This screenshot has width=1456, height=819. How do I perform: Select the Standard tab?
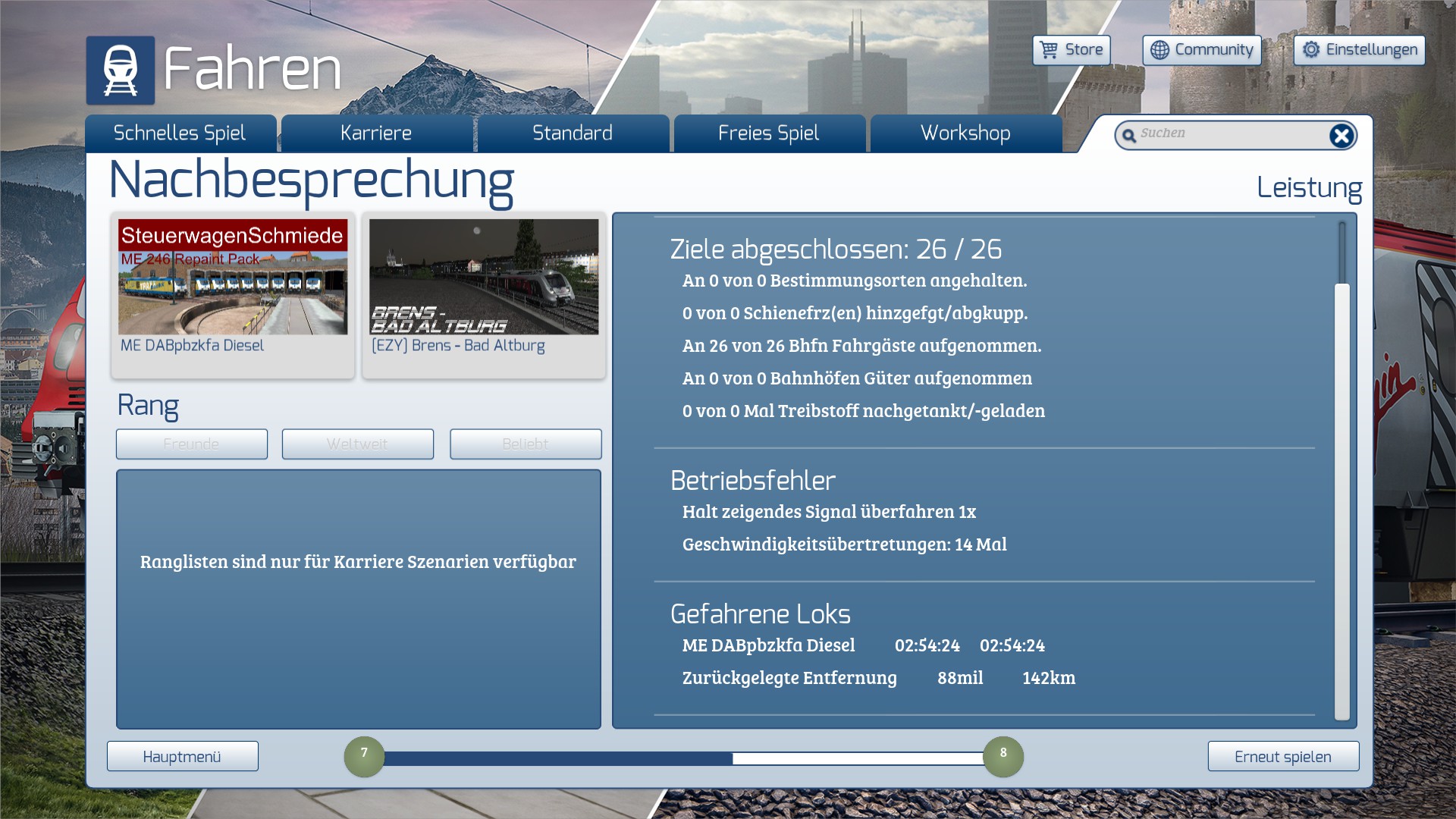[x=573, y=133]
